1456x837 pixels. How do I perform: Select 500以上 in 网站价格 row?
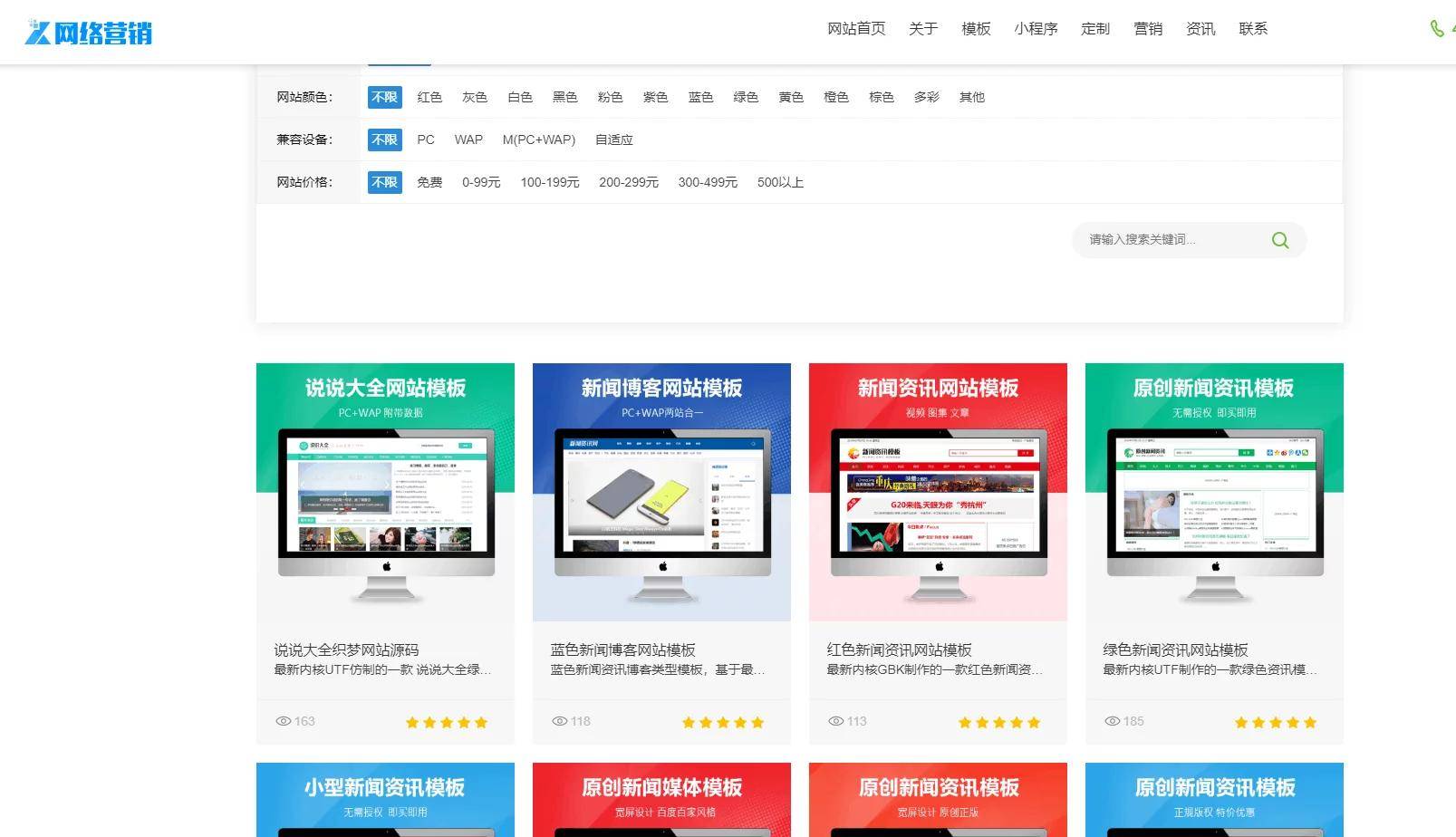click(x=779, y=182)
